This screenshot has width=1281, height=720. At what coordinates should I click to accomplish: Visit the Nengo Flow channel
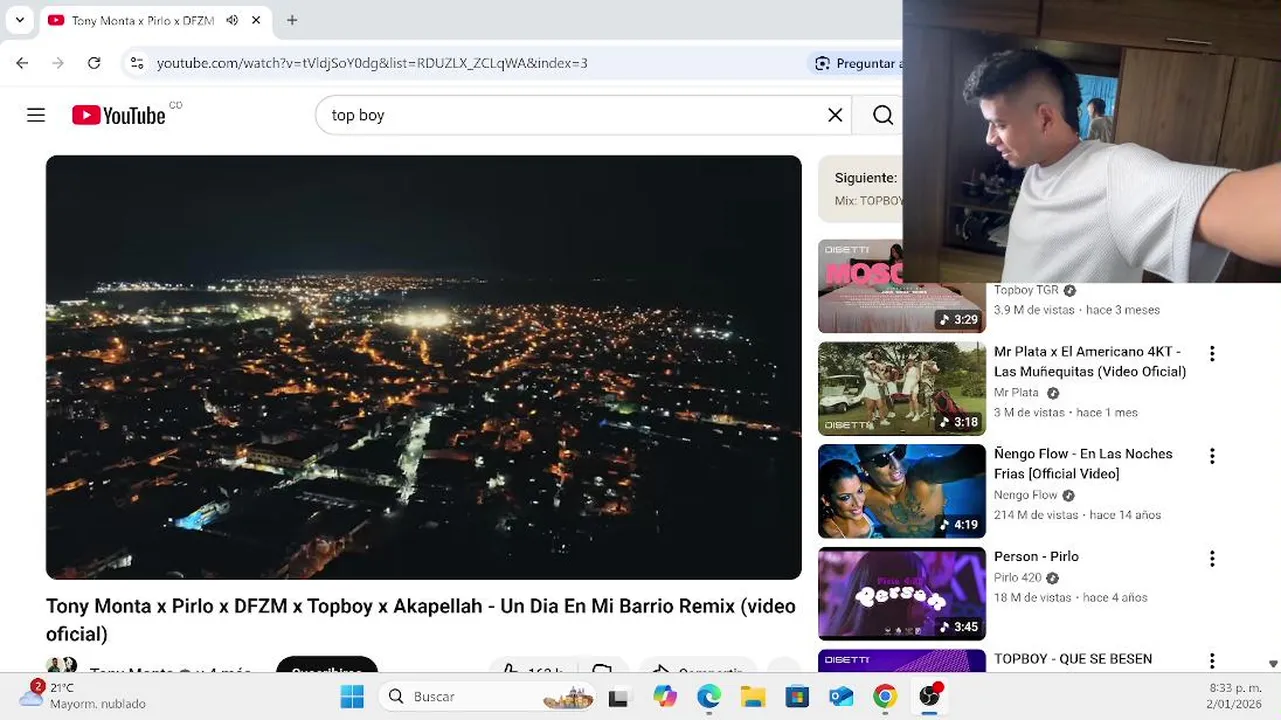click(x=1025, y=495)
